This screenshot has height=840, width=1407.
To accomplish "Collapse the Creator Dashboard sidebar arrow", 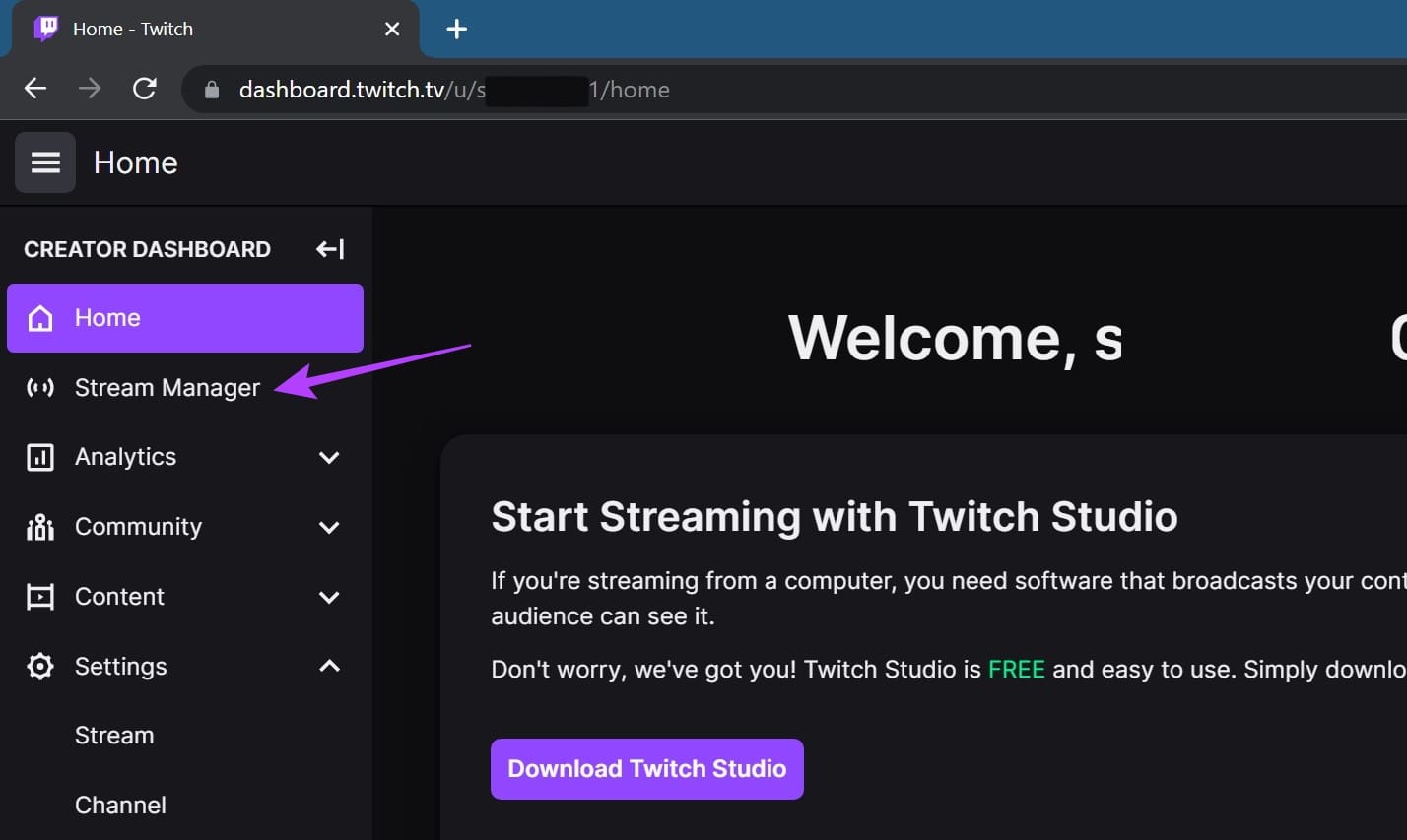I will click(330, 249).
